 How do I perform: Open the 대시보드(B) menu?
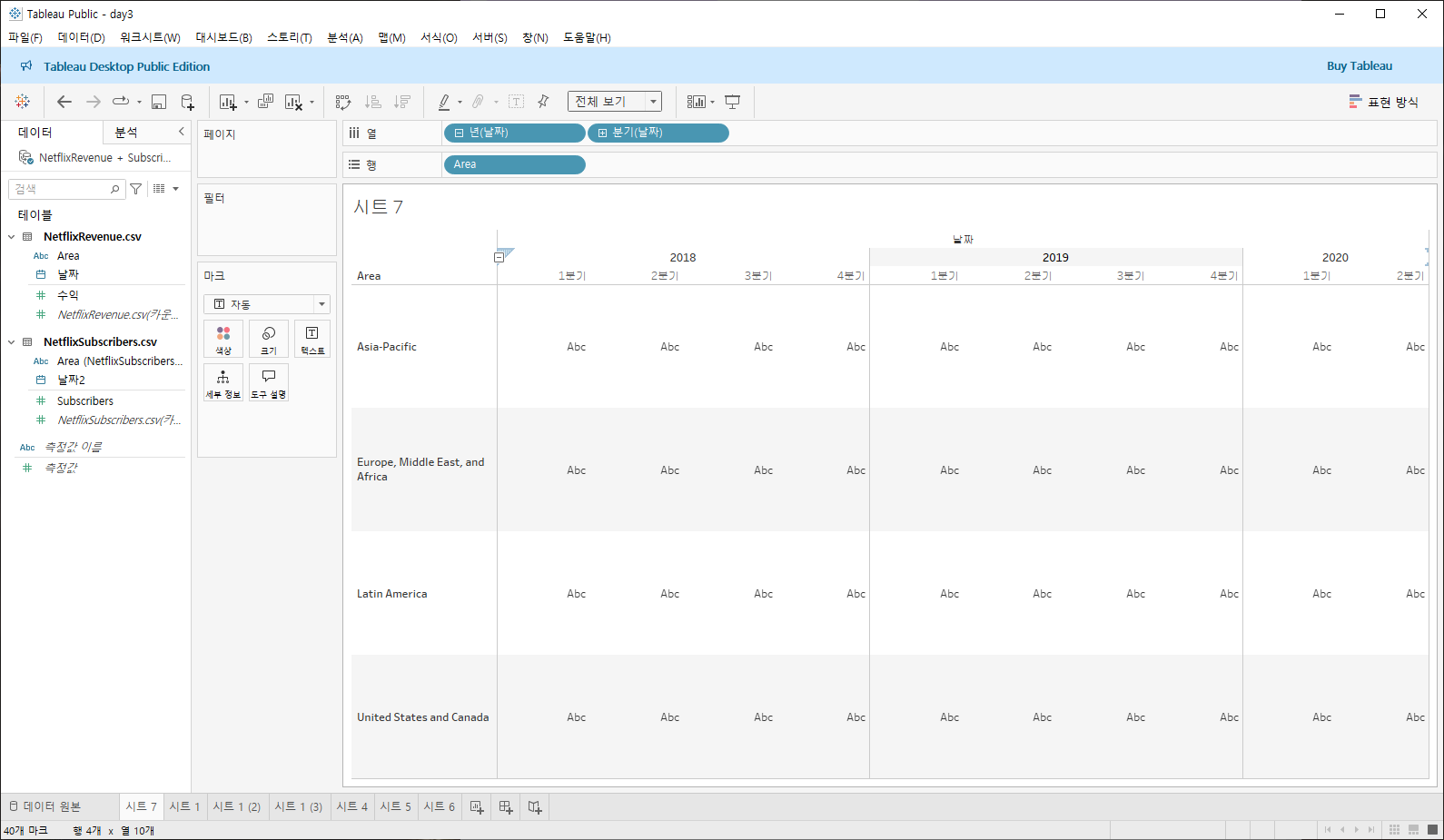223,37
